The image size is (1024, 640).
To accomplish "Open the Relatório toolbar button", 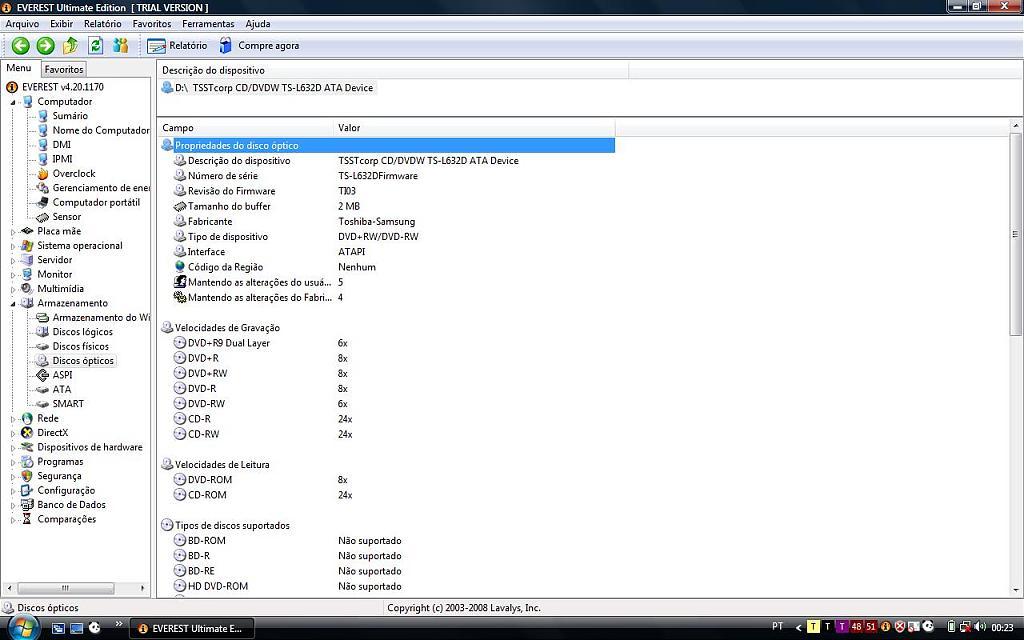I will [177, 46].
